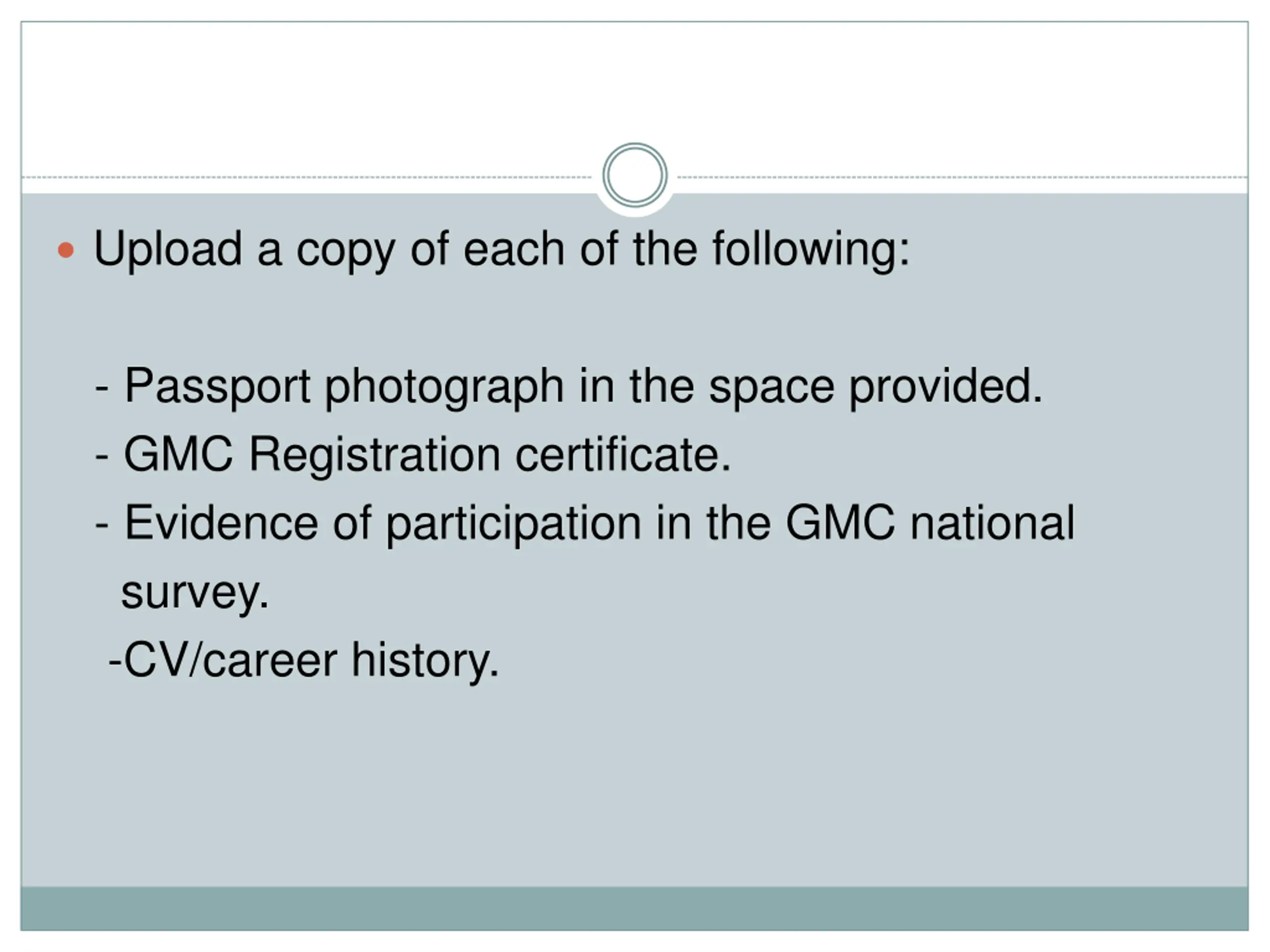
Task: Click the decorative circle ornament at slide top
Action: click(635, 175)
